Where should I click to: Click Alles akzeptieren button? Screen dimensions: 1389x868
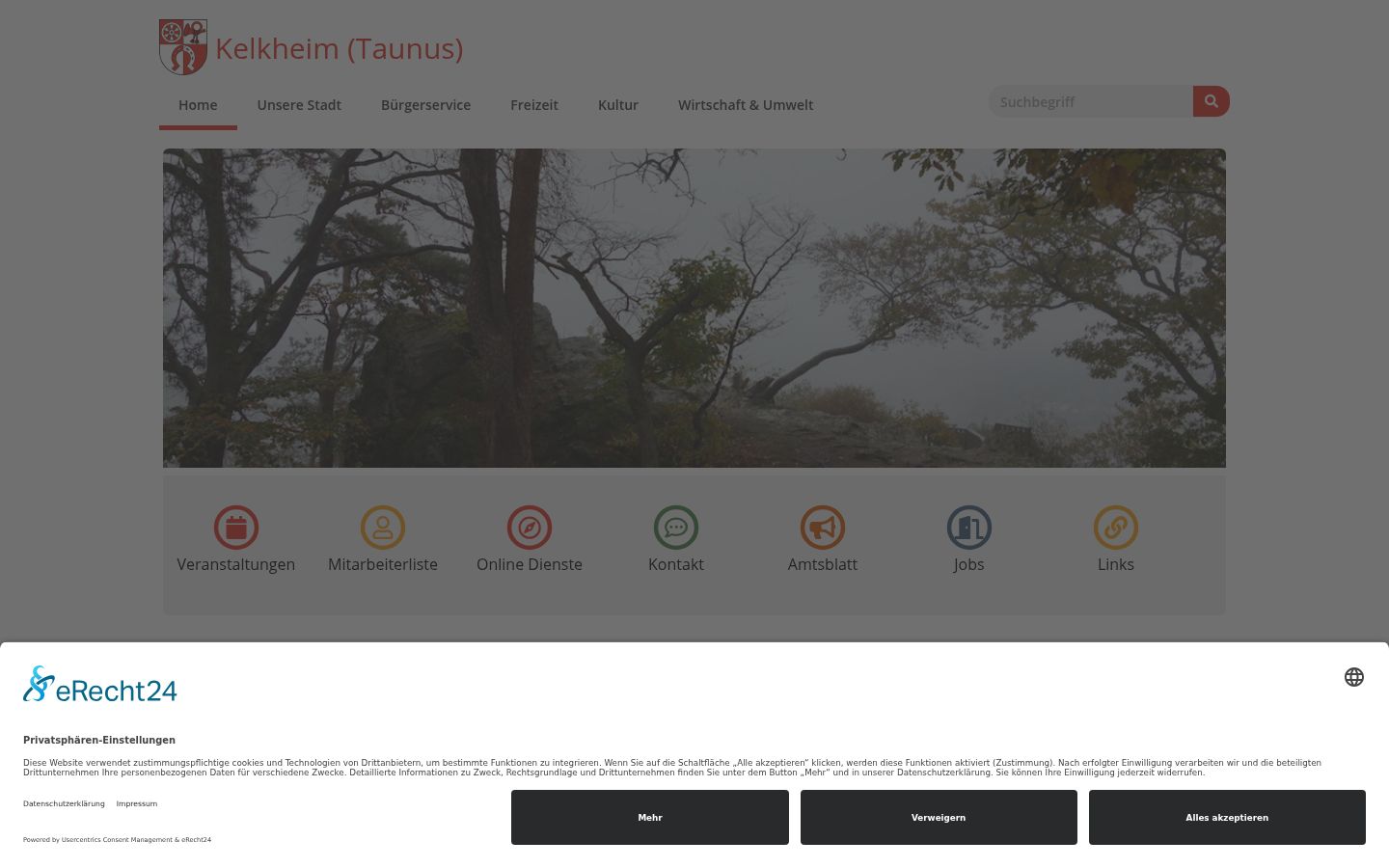click(1227, 817)
